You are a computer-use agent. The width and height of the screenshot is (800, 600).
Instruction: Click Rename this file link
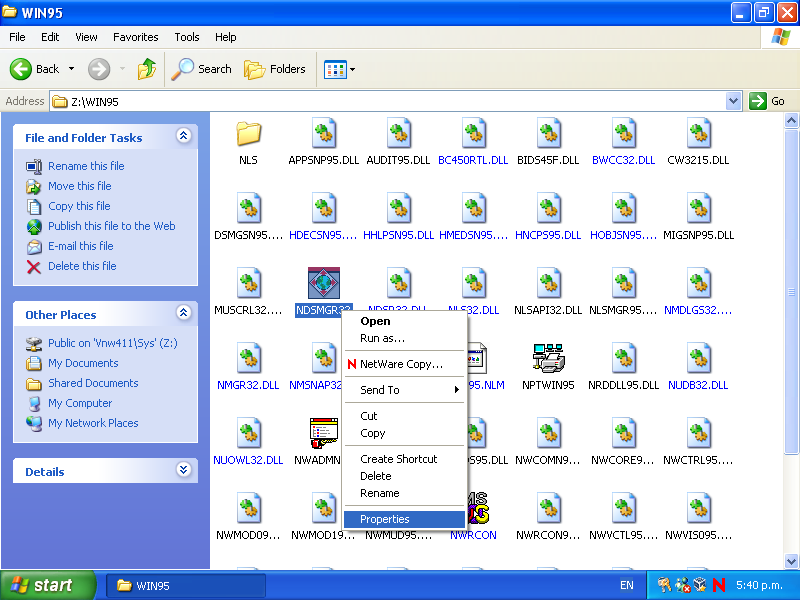tap(86, 166)
